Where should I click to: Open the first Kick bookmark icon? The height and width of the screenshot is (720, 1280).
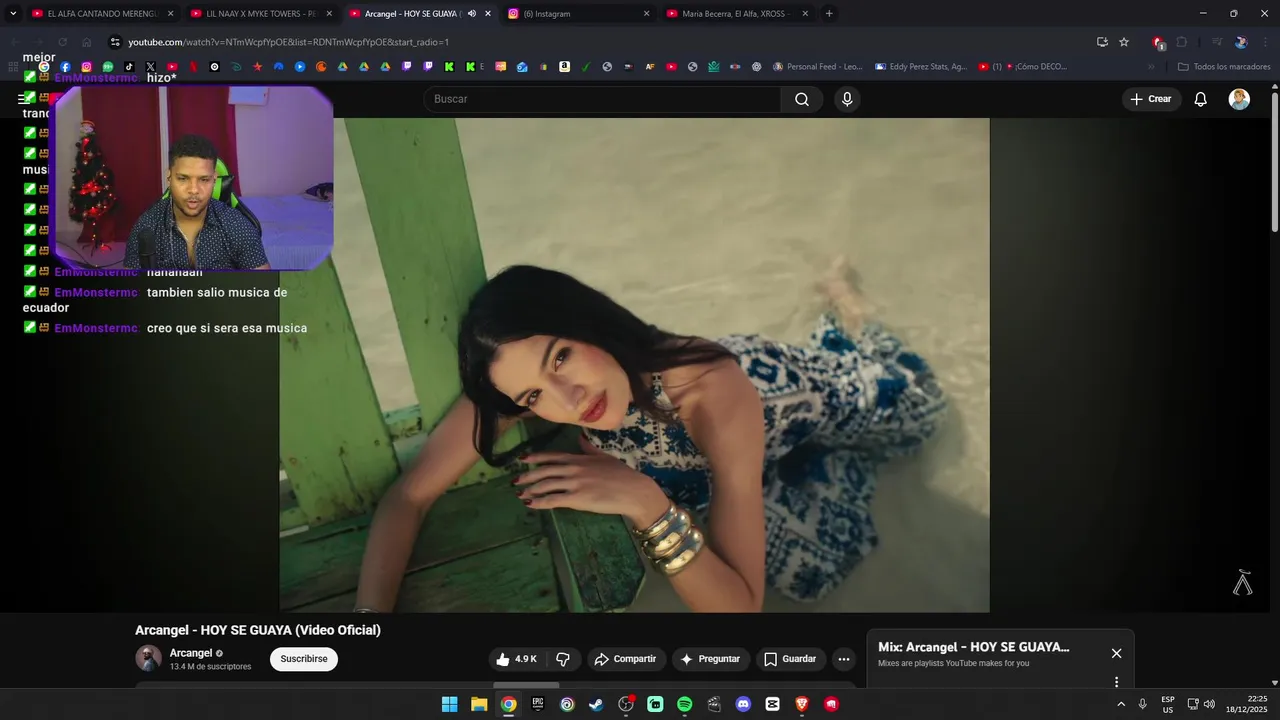pos(449,67)
